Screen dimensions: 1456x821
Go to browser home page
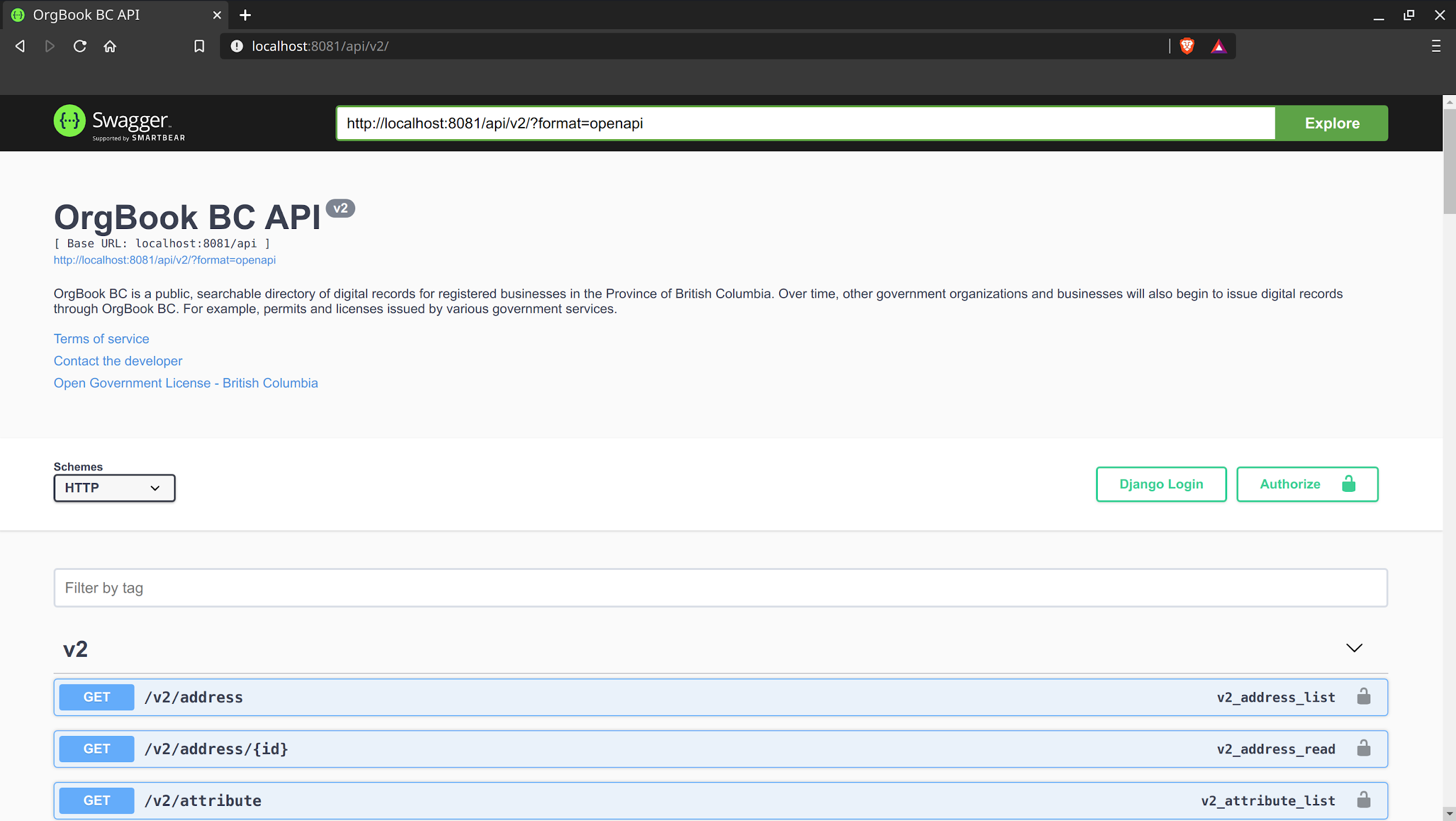[x=110, y=46]
